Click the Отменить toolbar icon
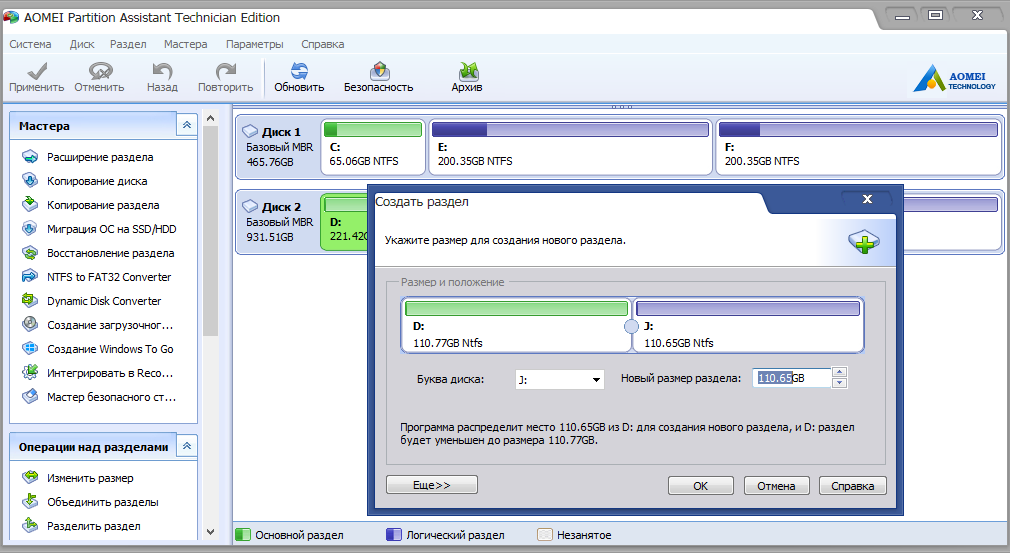Viewport: 1010px width, 553px height. coord(100,70)
